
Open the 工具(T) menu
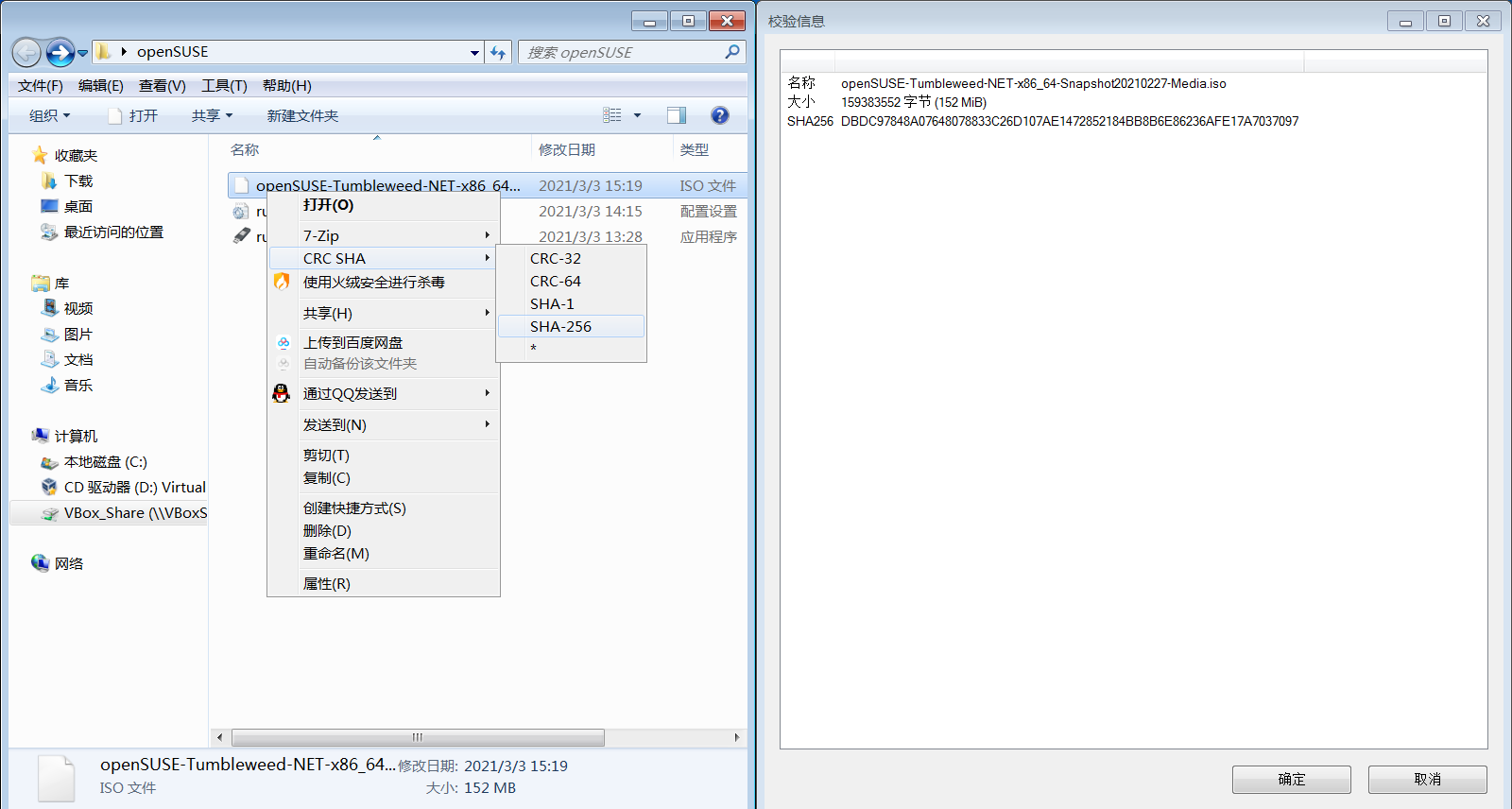224,85
